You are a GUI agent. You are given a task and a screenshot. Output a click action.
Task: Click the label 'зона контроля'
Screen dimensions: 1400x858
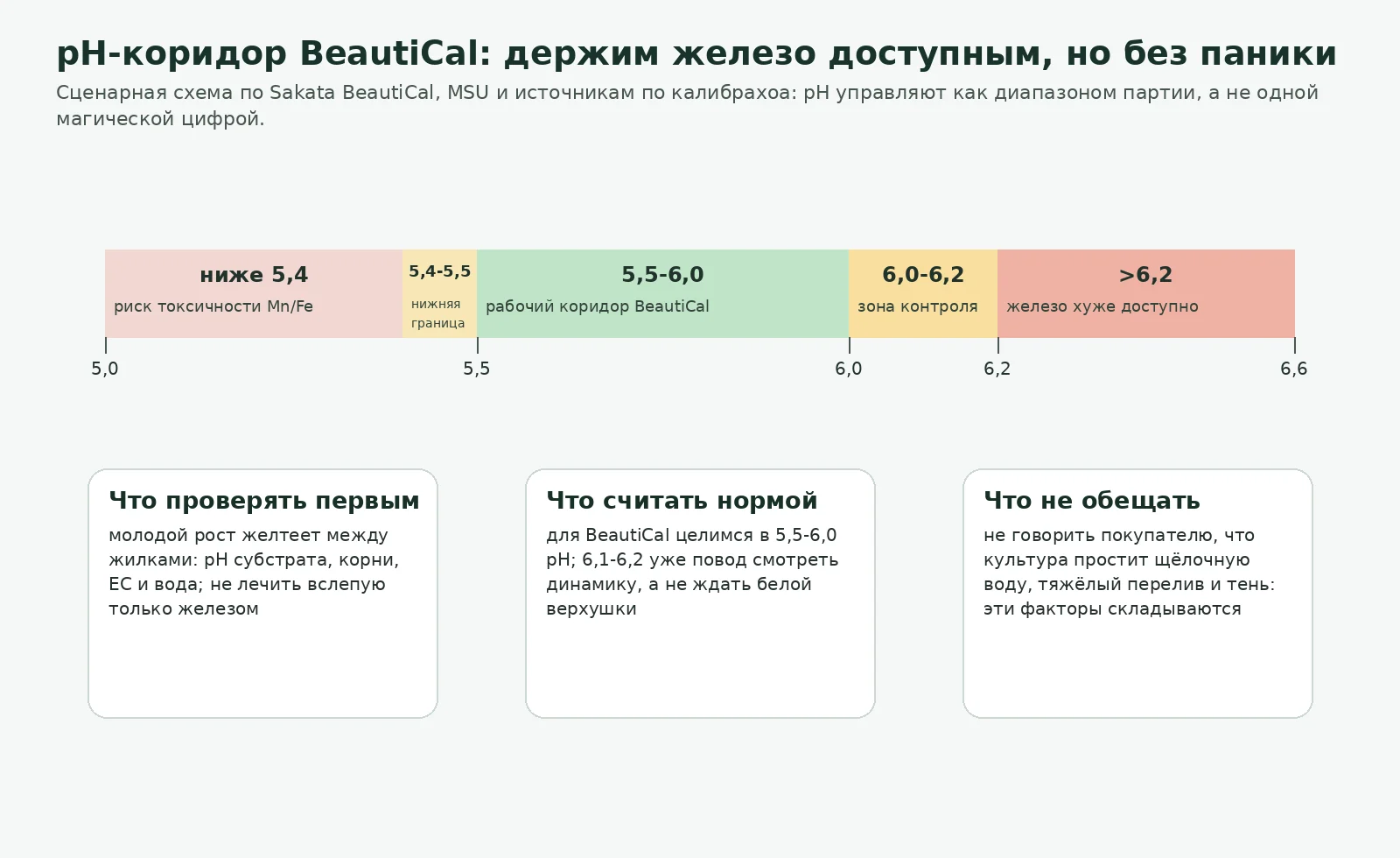(x=918, y=306)
